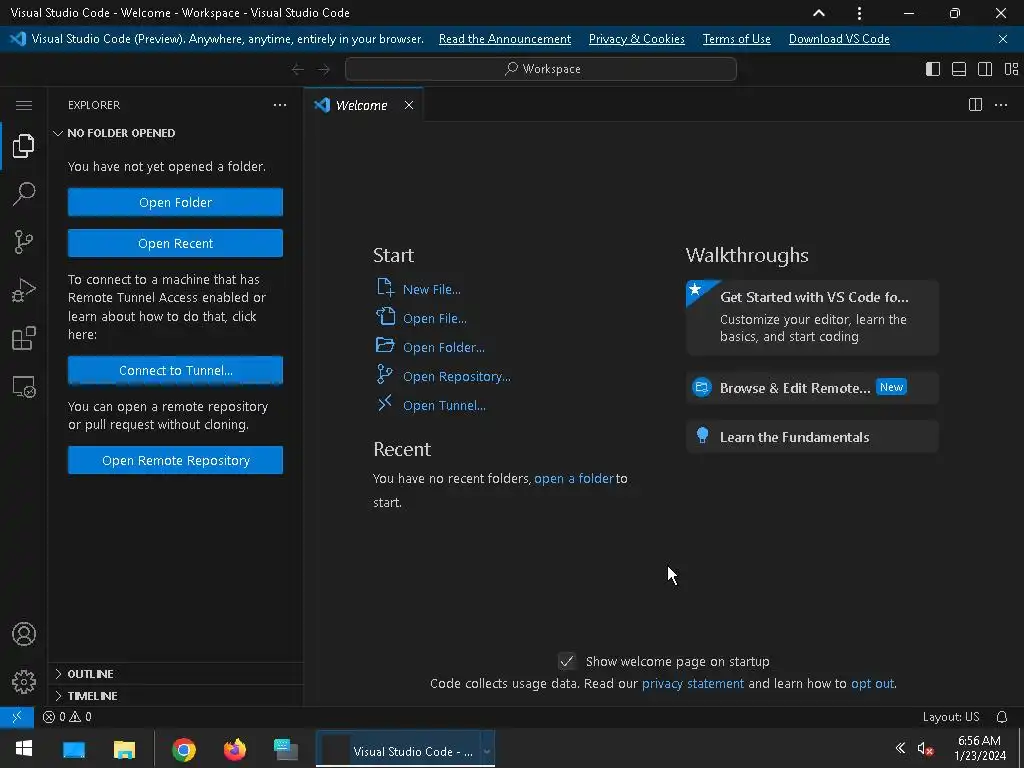Open Learn the Fundamentals walkthrough
The height and width of the screenshot is (768, 1024).
812,437
